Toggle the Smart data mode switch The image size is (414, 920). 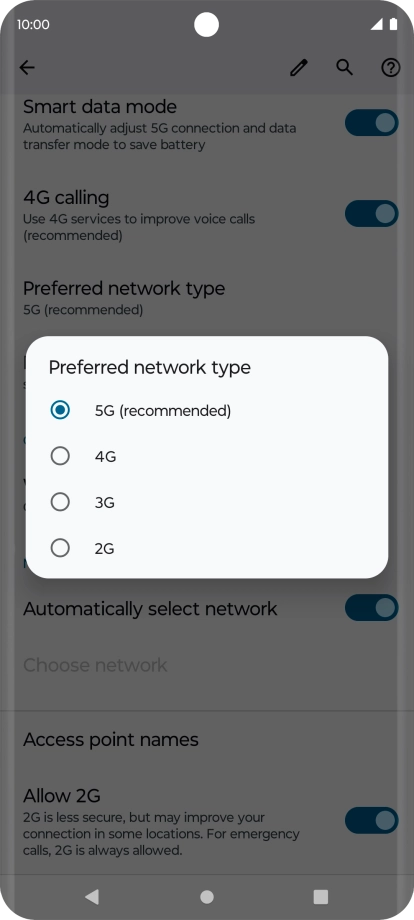point(372,123)
